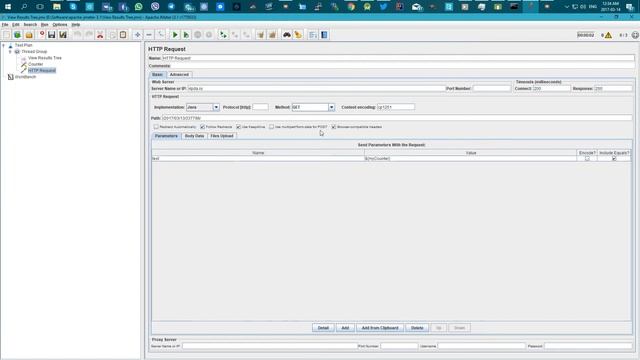Viewport: 640px width, 360px height.
Task: Click the Delete parameter button
Action: pos(417,328)
